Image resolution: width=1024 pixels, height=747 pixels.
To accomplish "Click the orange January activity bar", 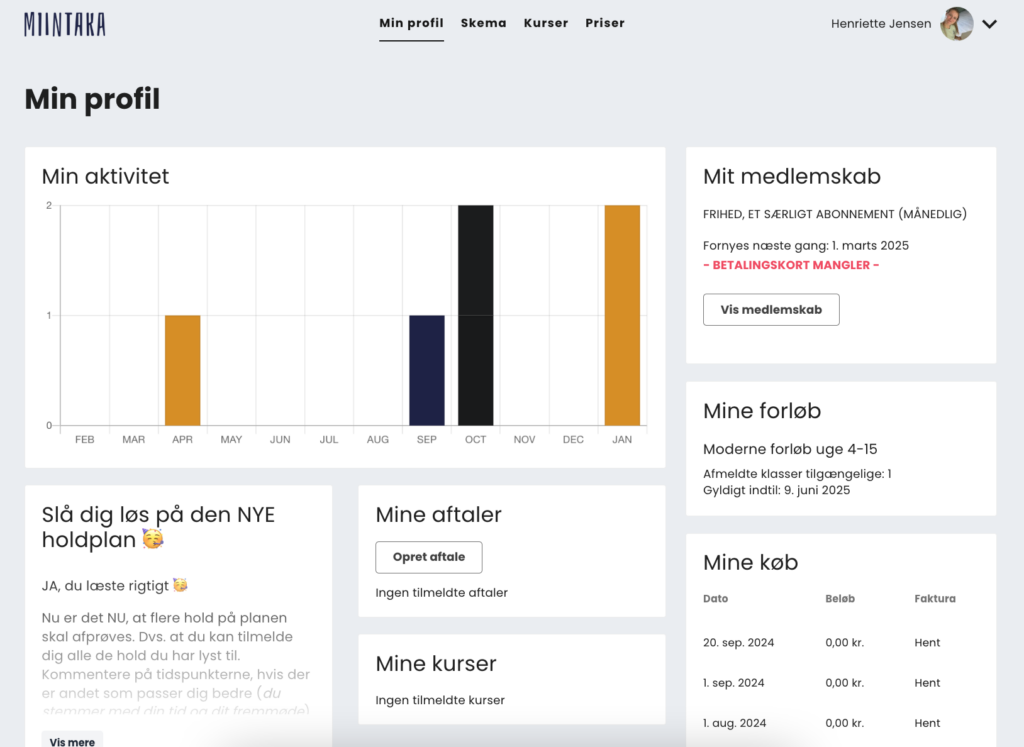I will [622, 315].
